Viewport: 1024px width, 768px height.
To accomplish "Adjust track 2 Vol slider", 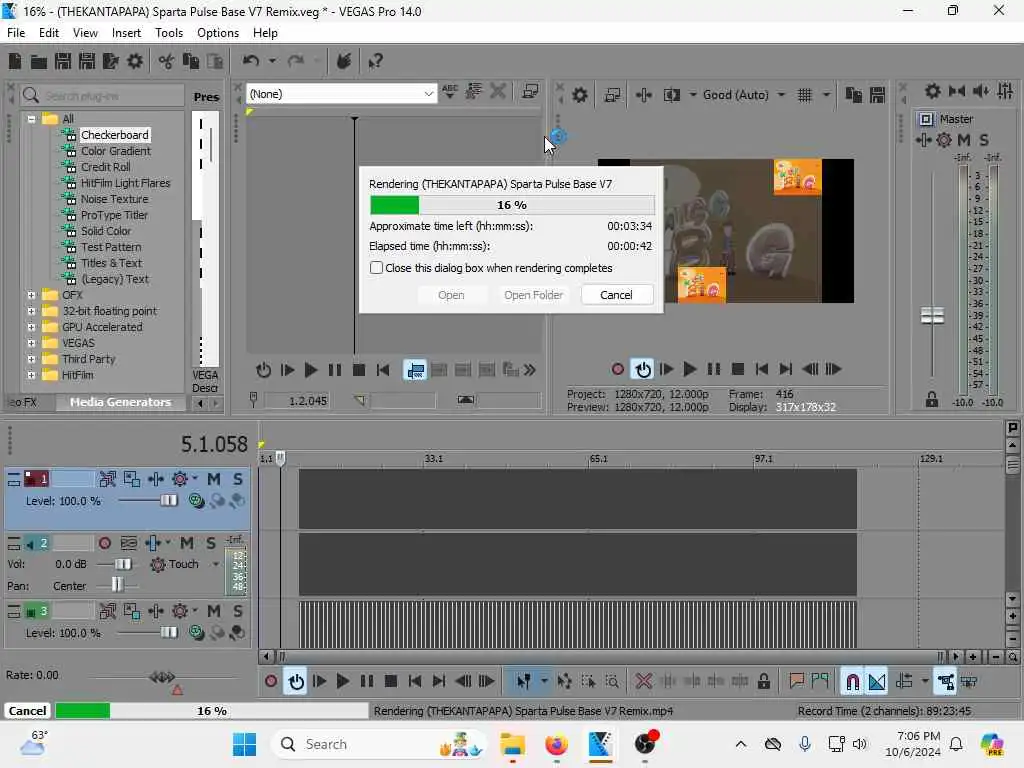I will [x=123, y=564].
